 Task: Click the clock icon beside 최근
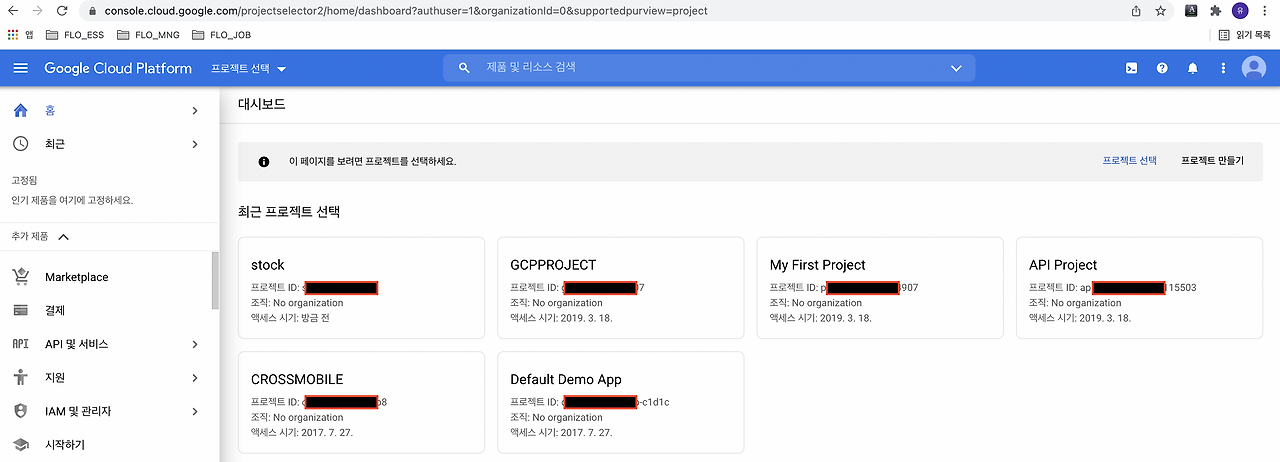pyautogui.click(x=20, y=144)
